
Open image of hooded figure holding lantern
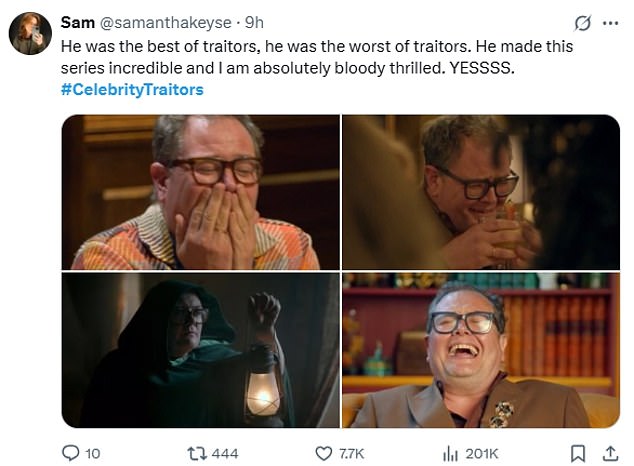[x=201, y=350]
